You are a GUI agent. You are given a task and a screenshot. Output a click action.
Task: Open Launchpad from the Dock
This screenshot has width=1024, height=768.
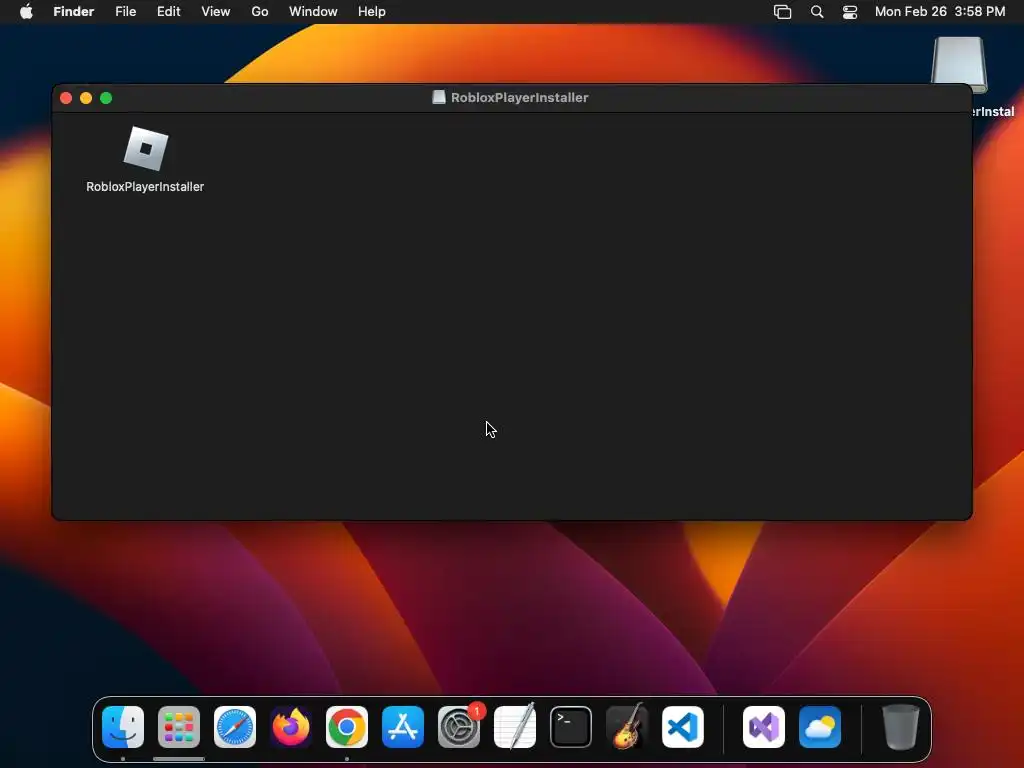point(179,727)
